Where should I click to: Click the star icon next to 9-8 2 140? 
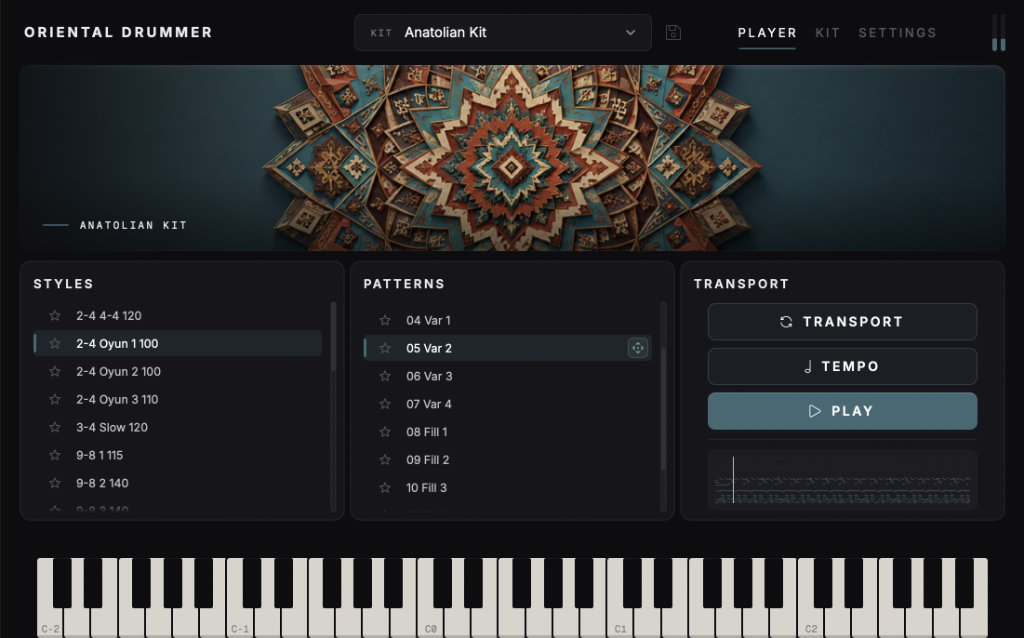tap(55, 483)
